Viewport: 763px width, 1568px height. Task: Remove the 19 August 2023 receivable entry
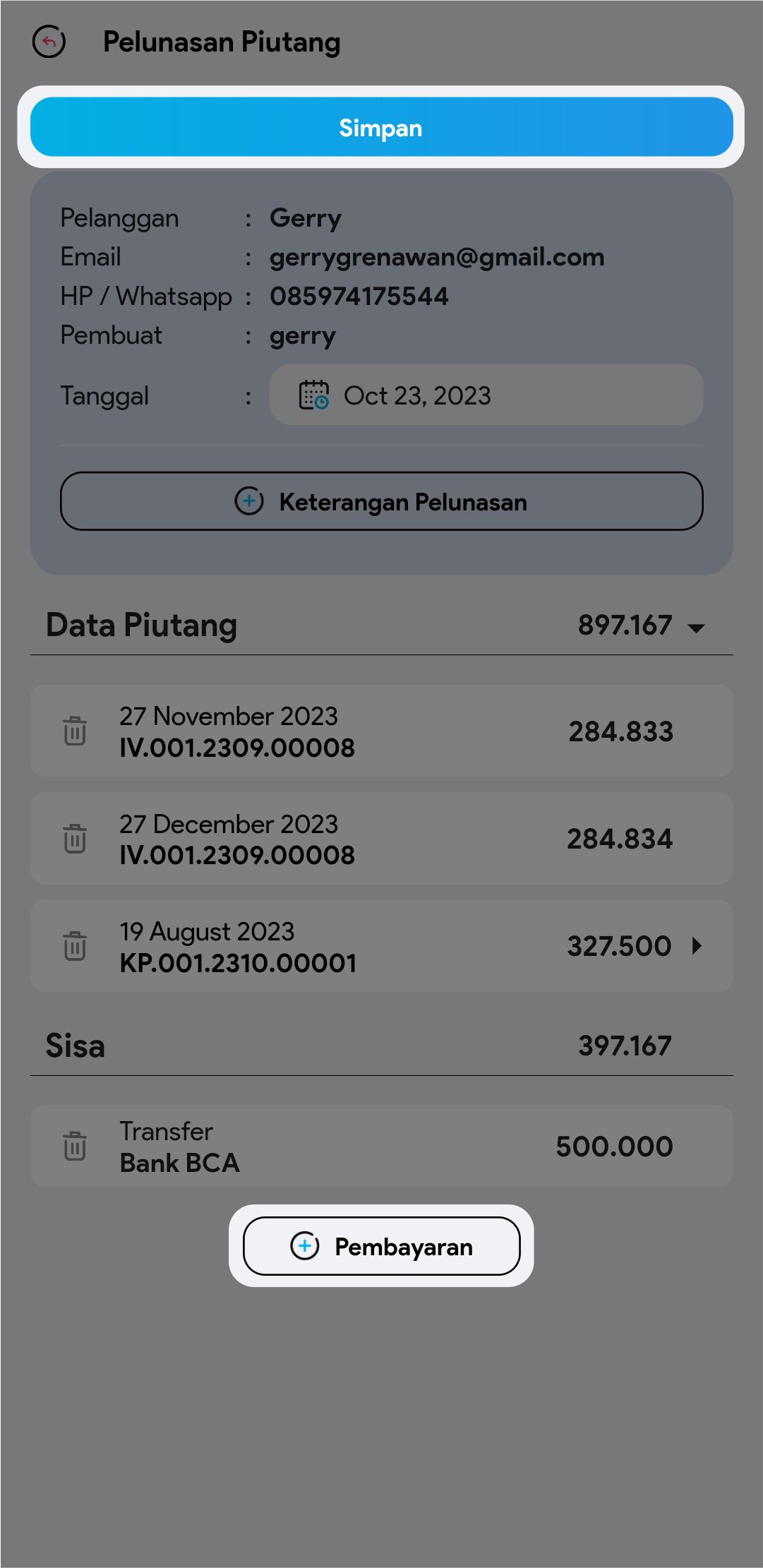pyautogui.click(x=75, y=946)
